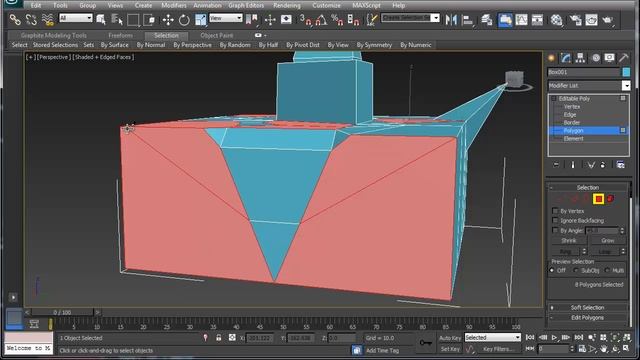
Task: Collapse the Editable Poly stack entry
Action: pyautogui.click(x=554, y=98)
